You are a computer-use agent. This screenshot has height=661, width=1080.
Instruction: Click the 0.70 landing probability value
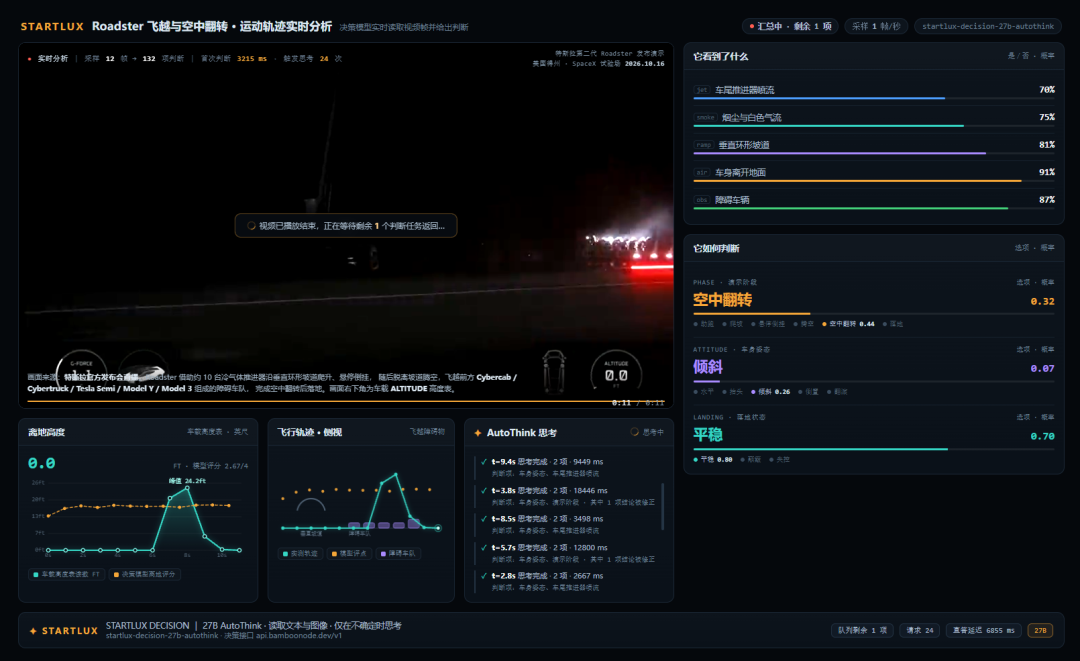pos(1042,437)
